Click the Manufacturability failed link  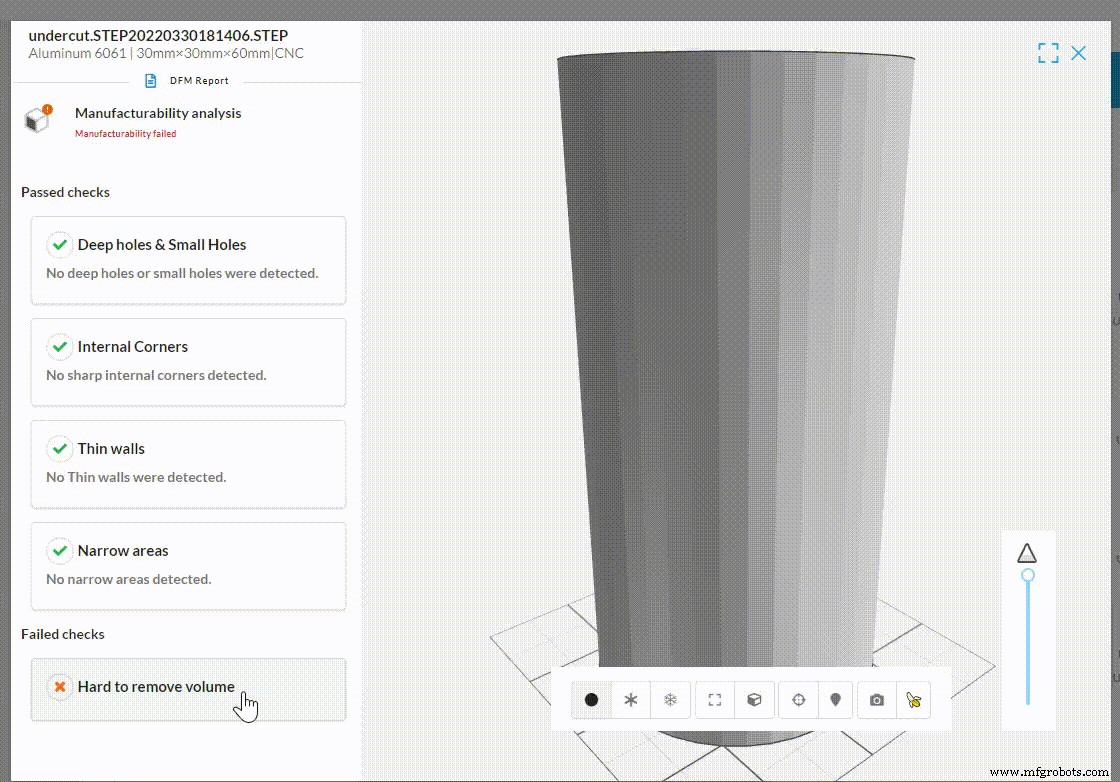click(x=125, y=133)
